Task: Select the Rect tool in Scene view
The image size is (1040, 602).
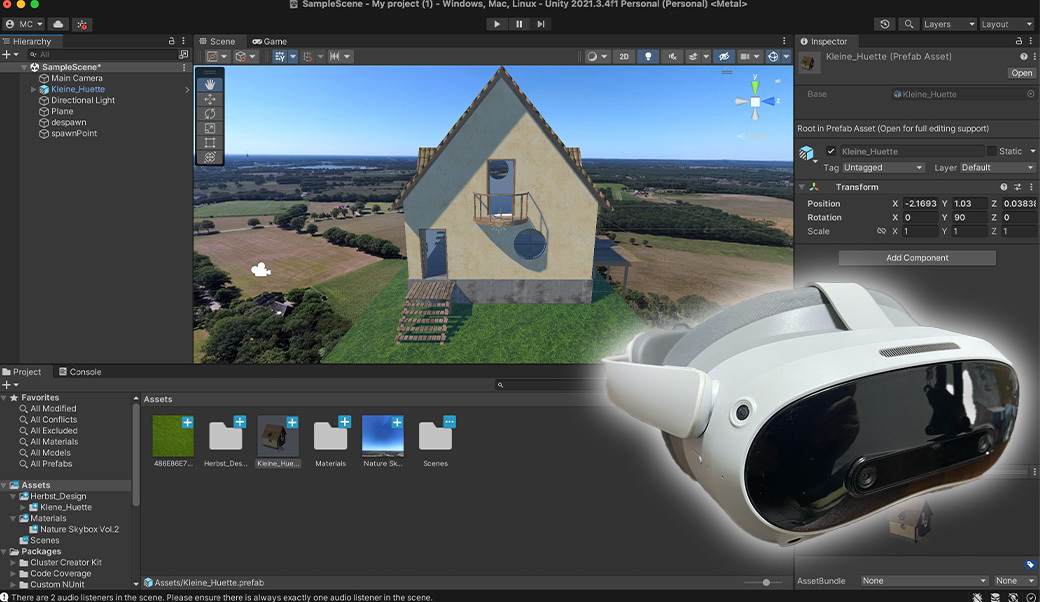Action: [210, 143]
